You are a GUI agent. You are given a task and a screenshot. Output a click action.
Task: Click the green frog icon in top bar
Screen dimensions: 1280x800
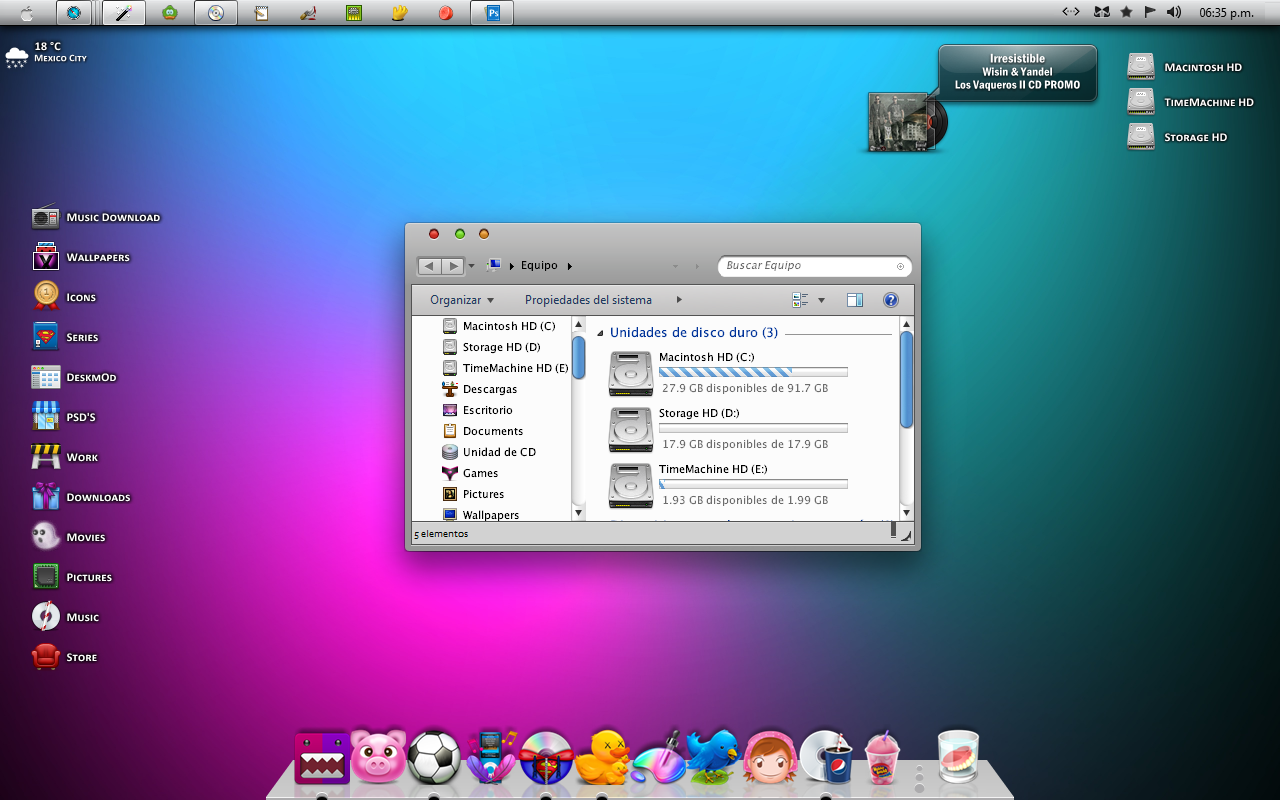click(170, 13)
